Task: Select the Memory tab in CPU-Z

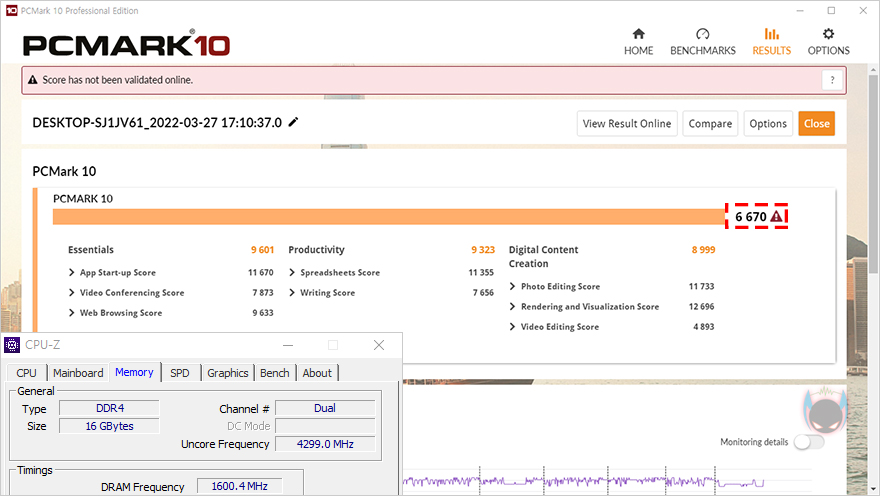Action: coord(134,372)
